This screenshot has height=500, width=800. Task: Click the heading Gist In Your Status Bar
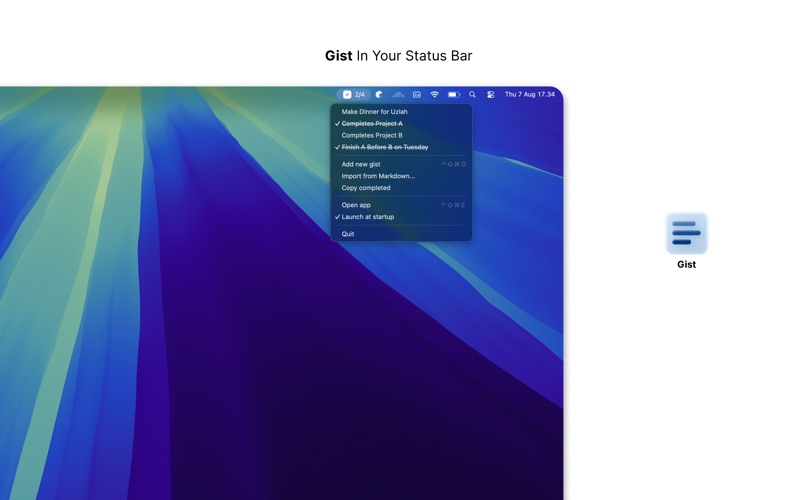[x=398, y=56]
